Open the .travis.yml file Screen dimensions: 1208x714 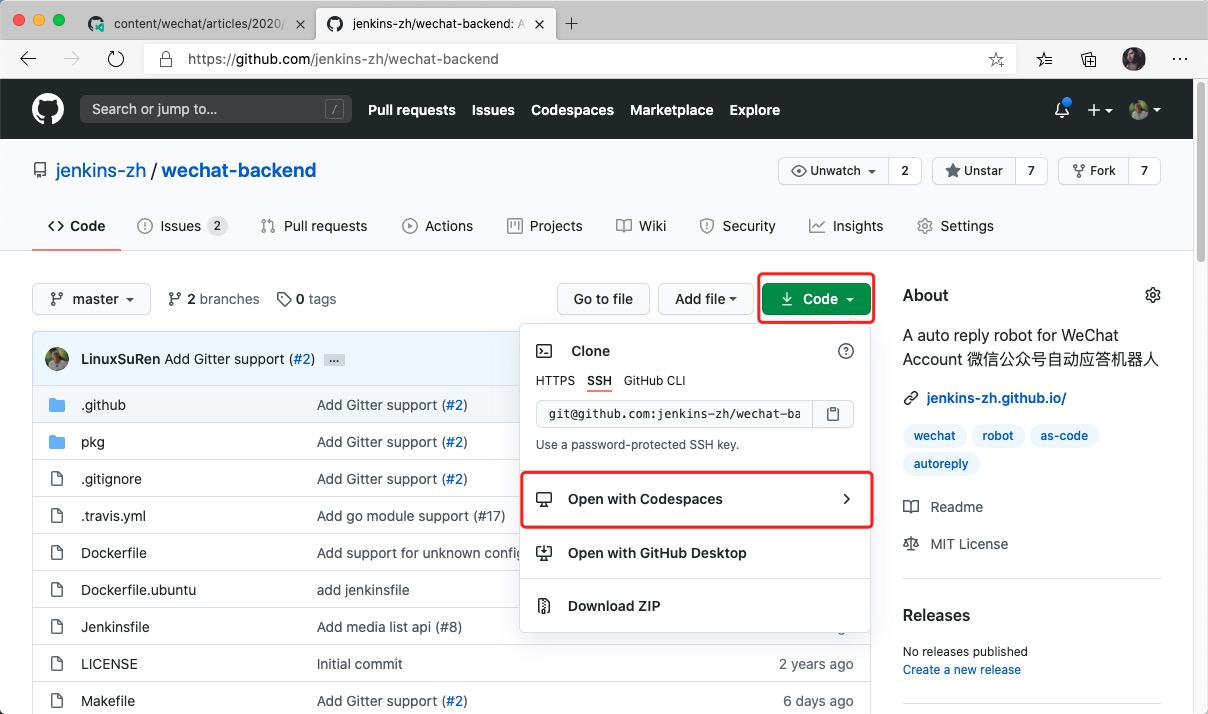[113, 516]
